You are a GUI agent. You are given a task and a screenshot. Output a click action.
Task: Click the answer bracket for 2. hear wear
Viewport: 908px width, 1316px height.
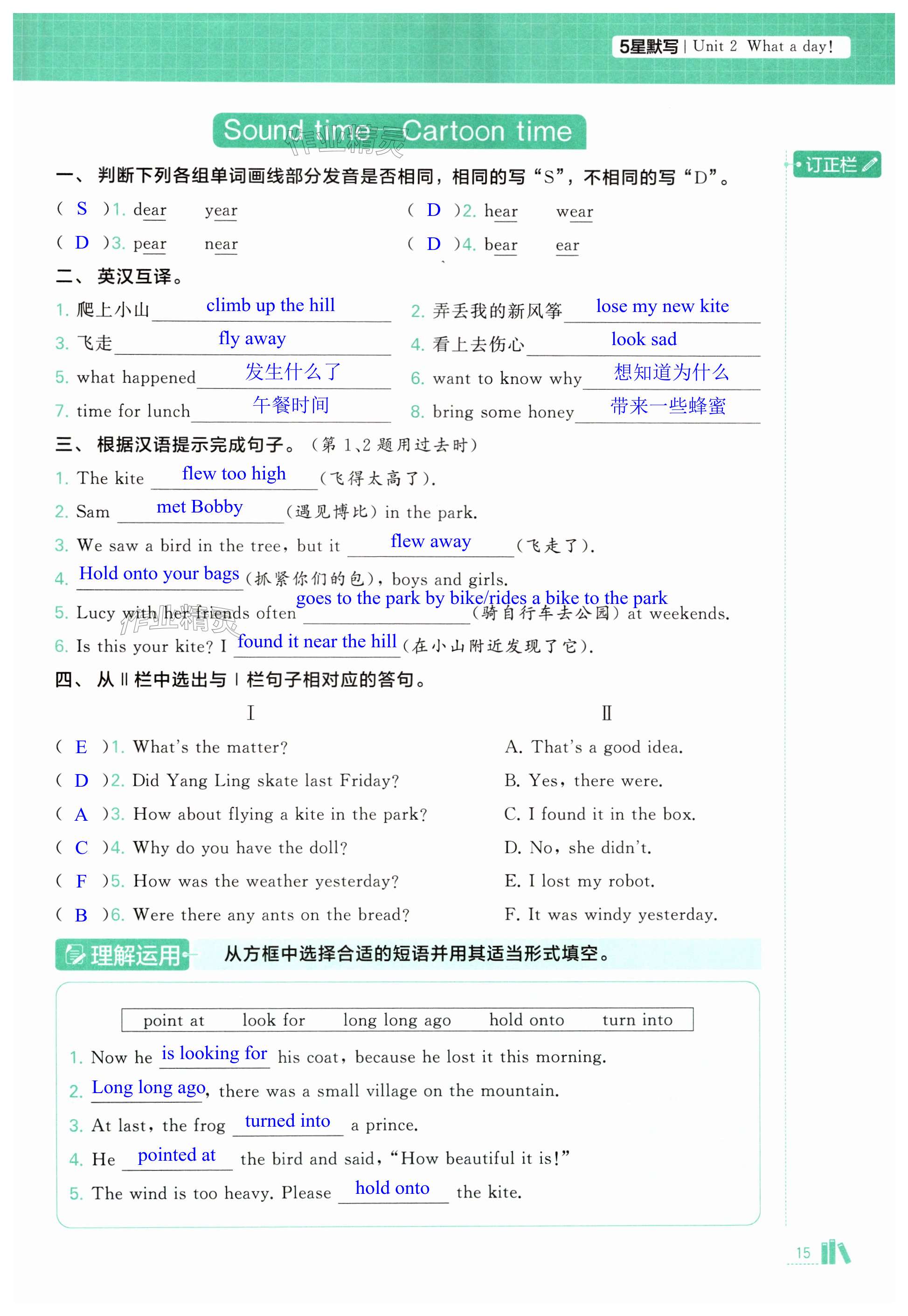coord(434,210)
